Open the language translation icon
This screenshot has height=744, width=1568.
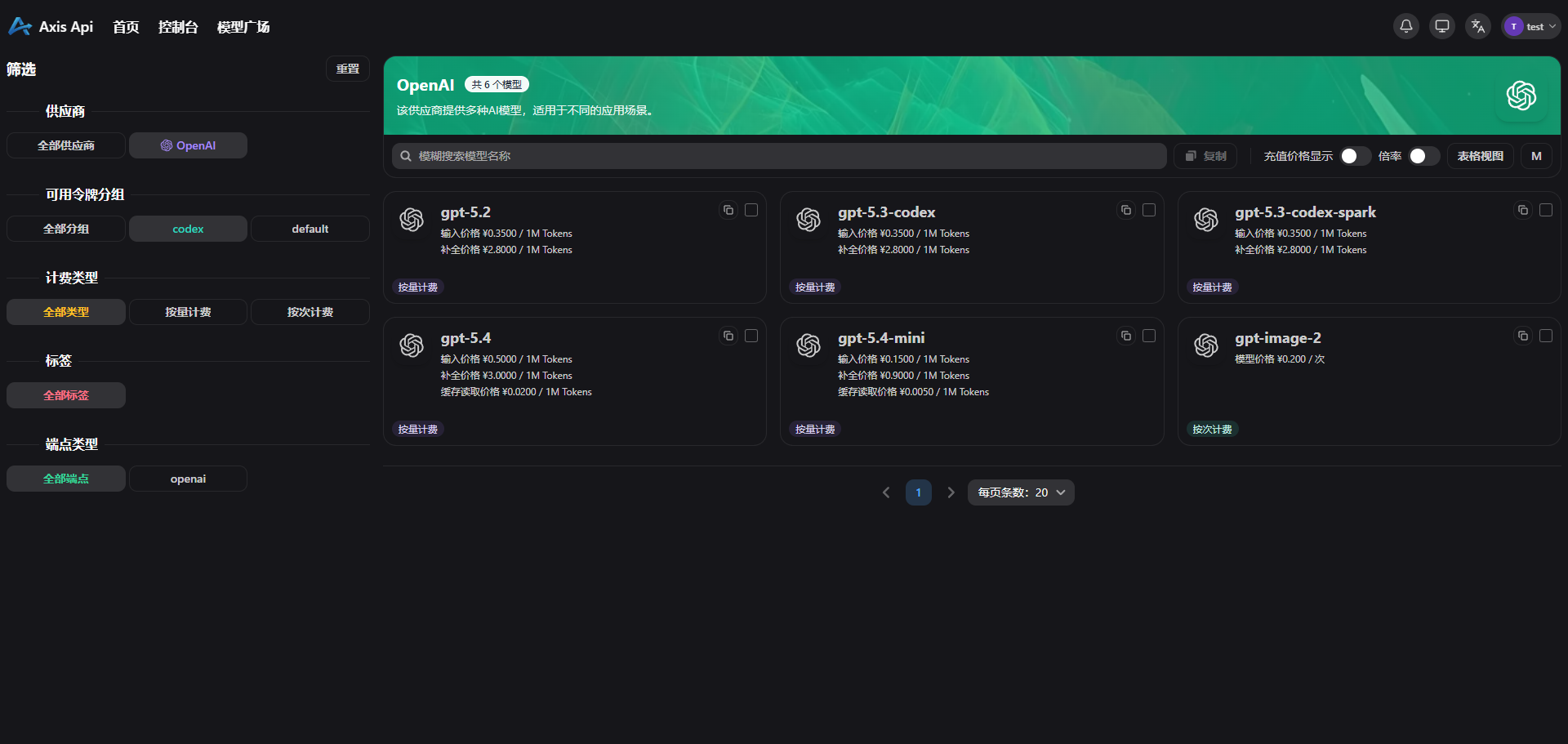tap(1477, 26)
